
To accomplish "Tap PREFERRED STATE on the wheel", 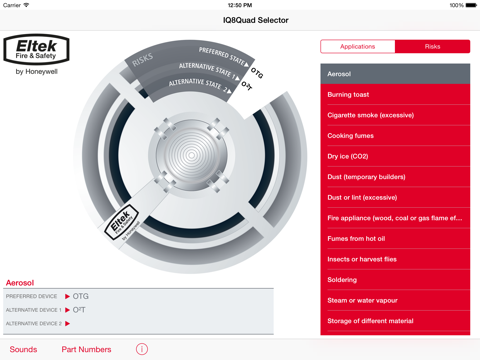I will 223,56.
